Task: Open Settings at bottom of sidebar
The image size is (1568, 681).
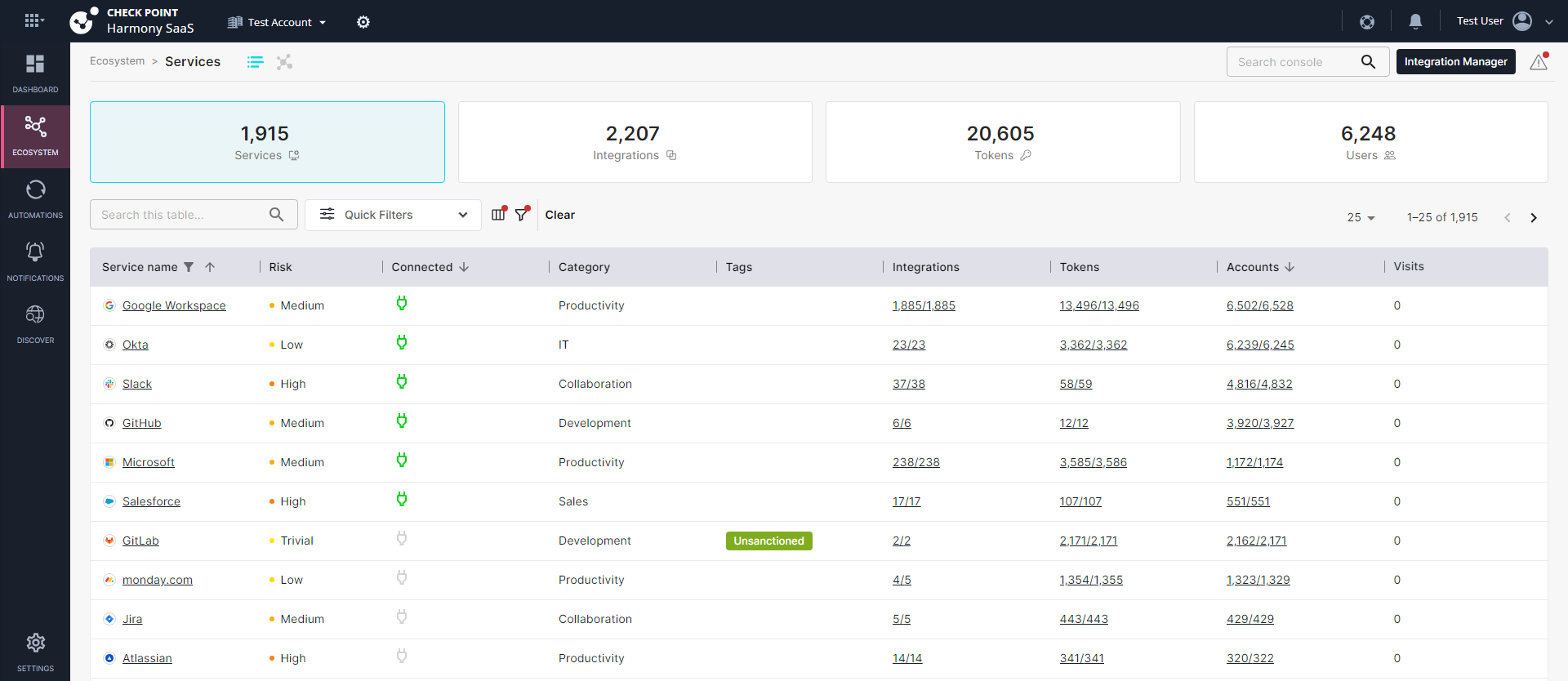Action: (x=35, y=652)
